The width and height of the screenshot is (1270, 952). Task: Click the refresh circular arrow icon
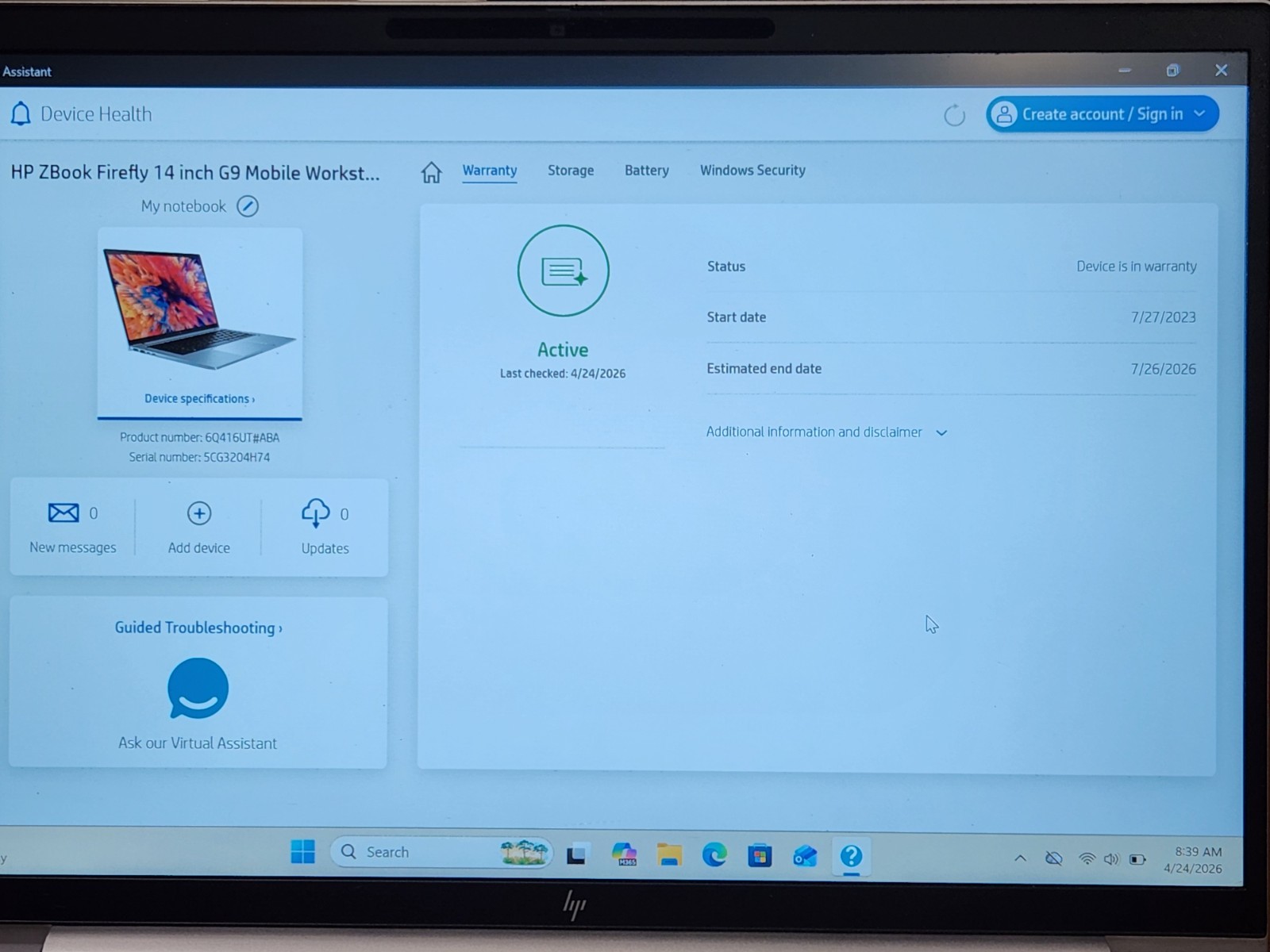(x=954, y=115)
